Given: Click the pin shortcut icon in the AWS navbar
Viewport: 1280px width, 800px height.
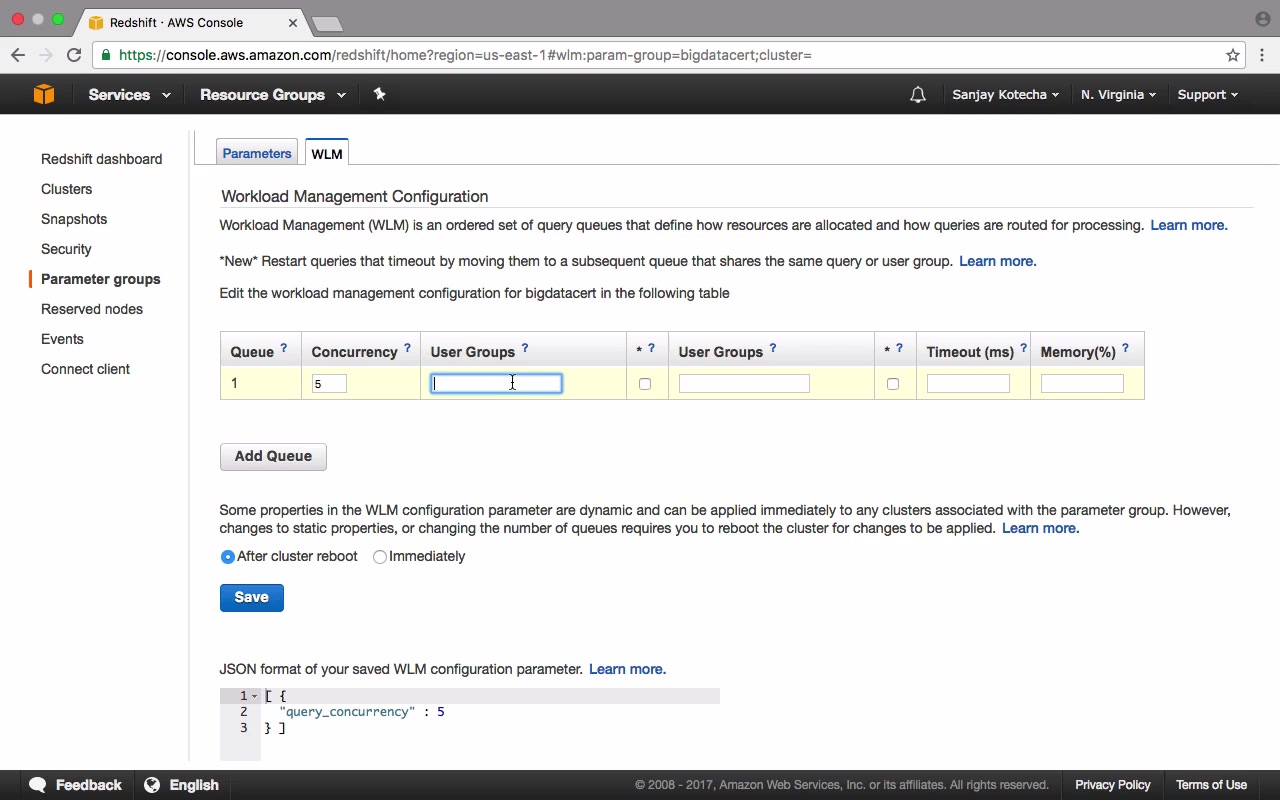Looking at the screenshot, I should coord(379,94).
